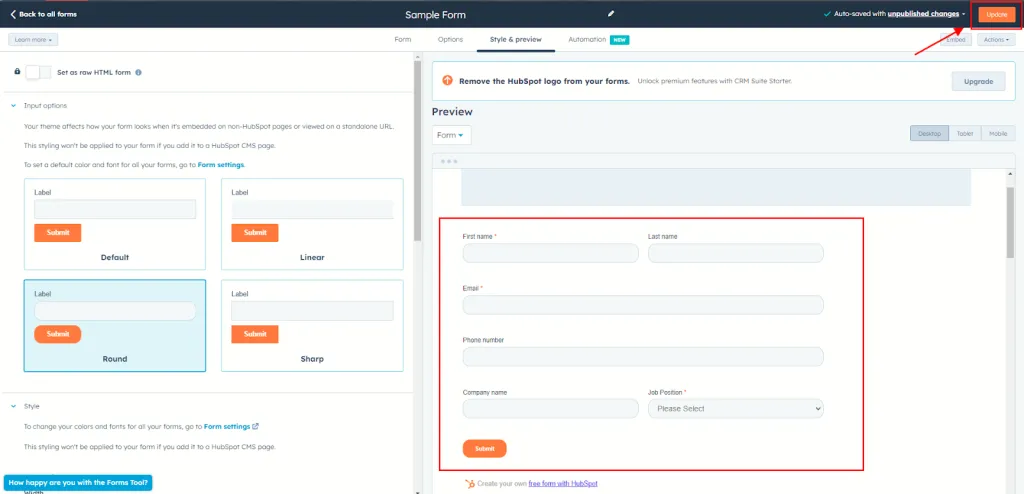
Task: Click the Submit button in the form preview
Action: pyautogui.click(x=485, y=448)
